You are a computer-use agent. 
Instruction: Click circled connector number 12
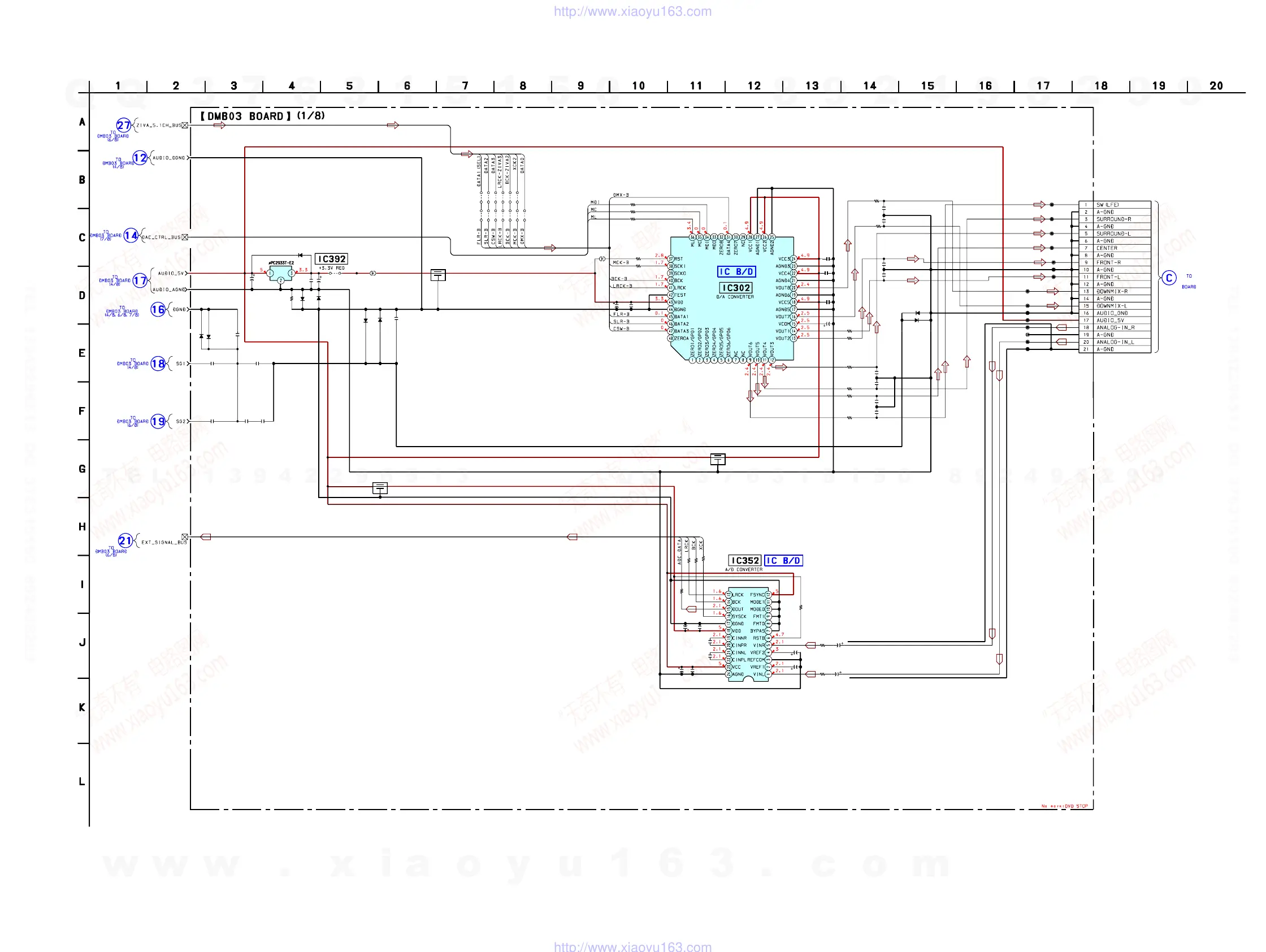point(140,157)
